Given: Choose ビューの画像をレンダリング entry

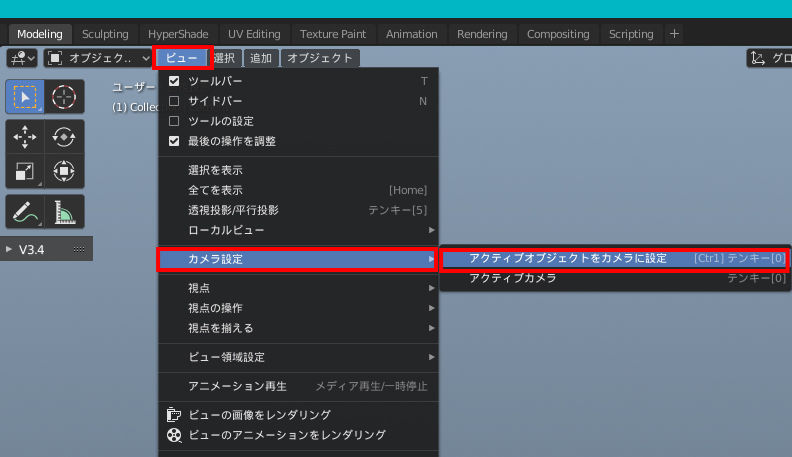Looking at the screenshot, I should (x=298, y=415).
